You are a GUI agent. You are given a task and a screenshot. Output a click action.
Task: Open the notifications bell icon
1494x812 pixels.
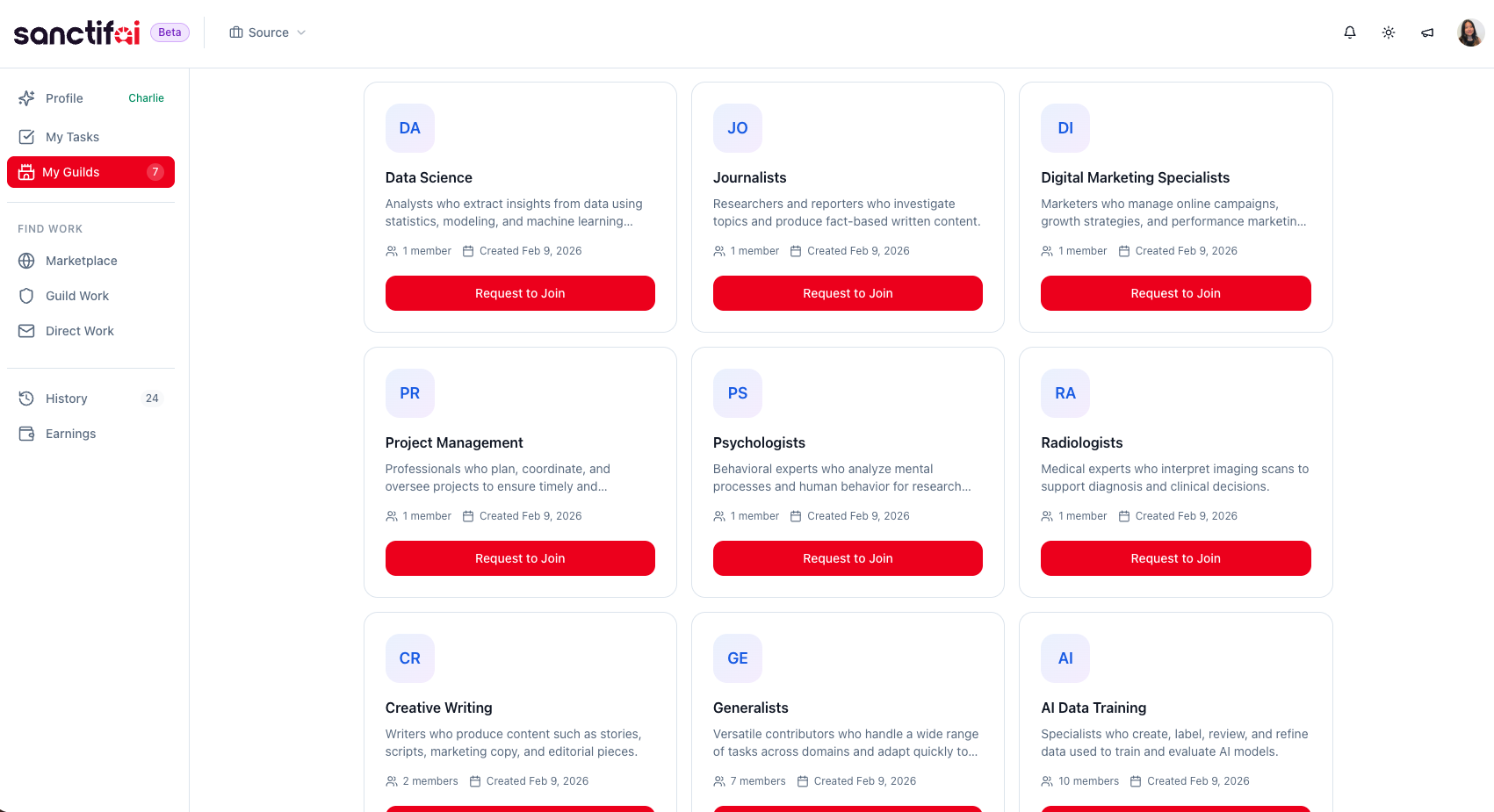tap(1350, 32)
